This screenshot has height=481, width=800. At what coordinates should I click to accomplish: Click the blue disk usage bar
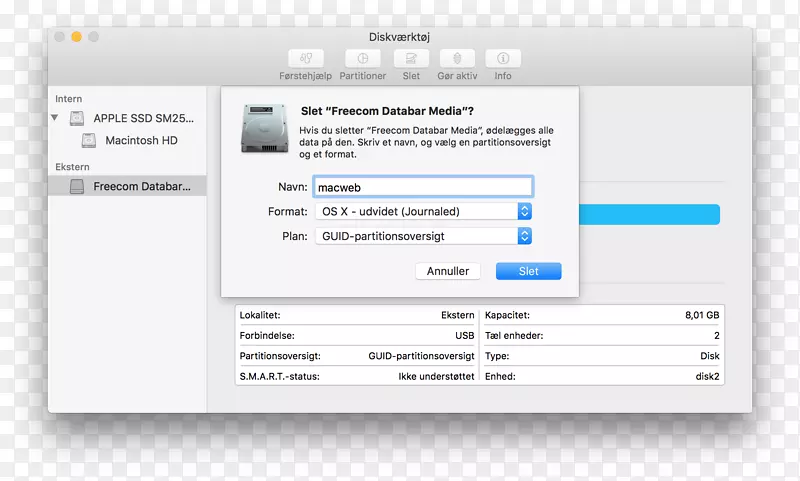650,214
